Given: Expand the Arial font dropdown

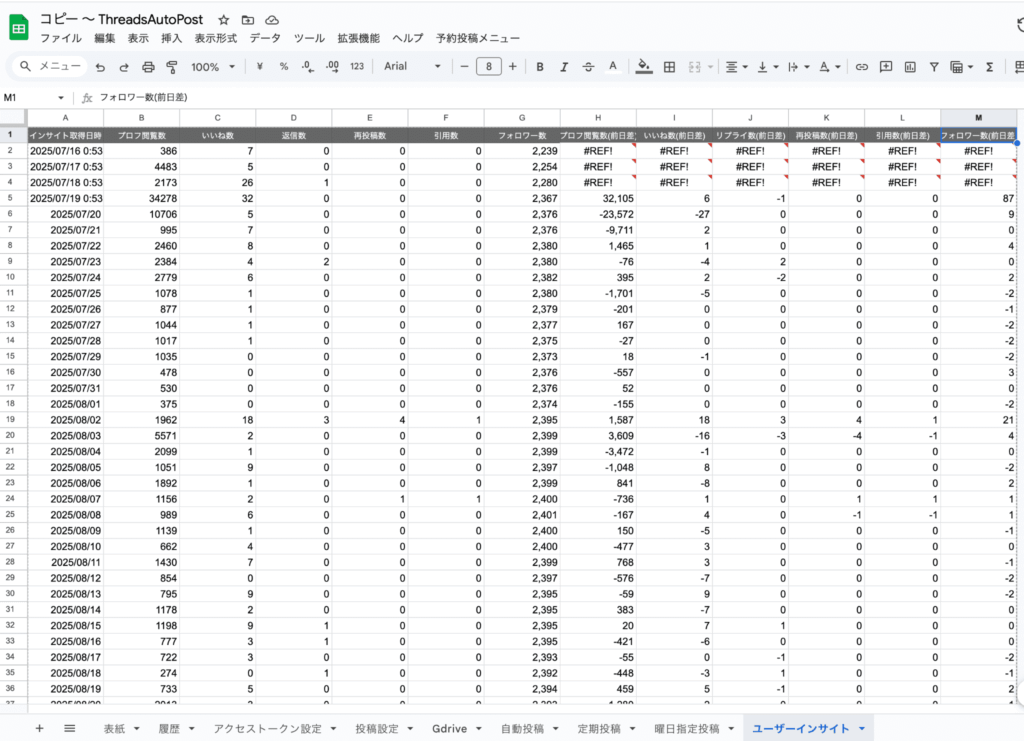Looking at the screenshot, I should (411, 67).
